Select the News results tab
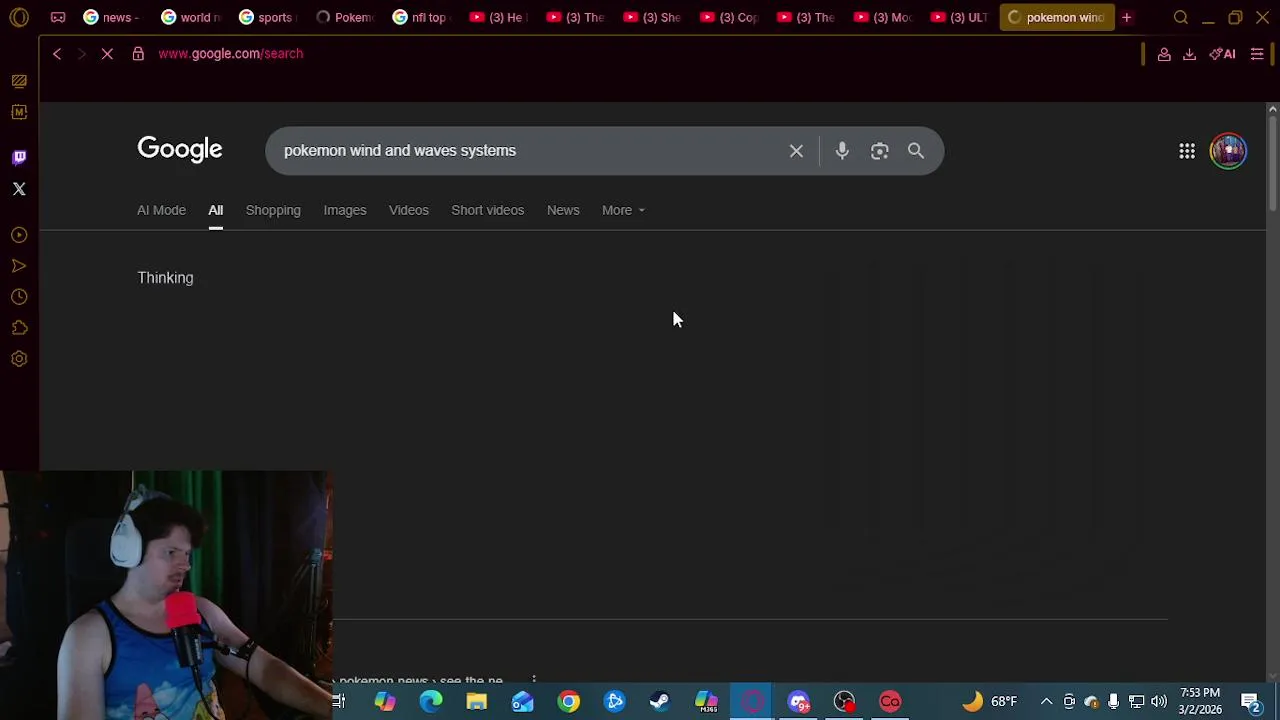Image resolution: width=1280 pixels, height=720 pixels. point(563,210)
